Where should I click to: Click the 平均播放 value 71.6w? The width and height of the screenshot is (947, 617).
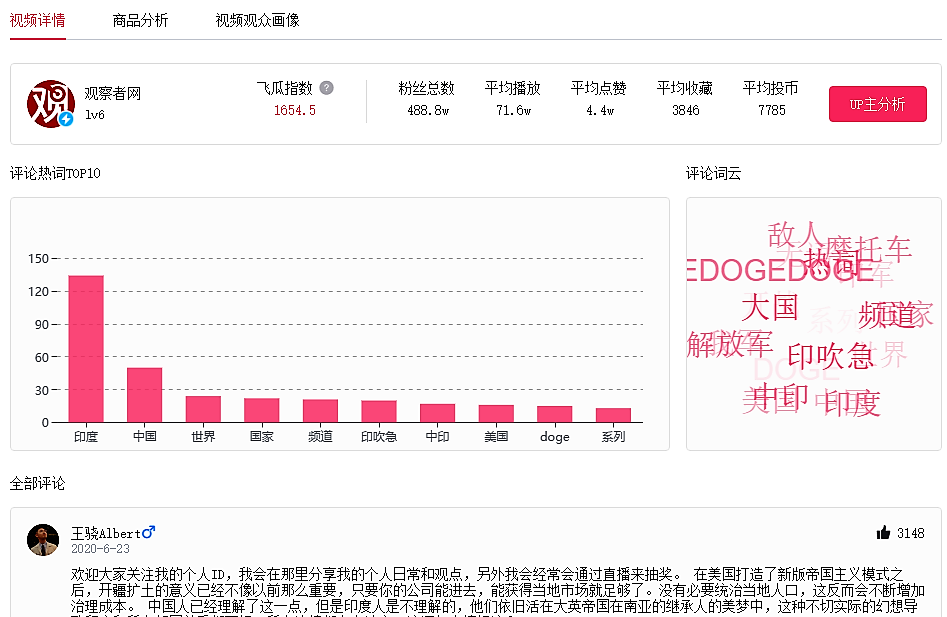click(x=513, y=110)
